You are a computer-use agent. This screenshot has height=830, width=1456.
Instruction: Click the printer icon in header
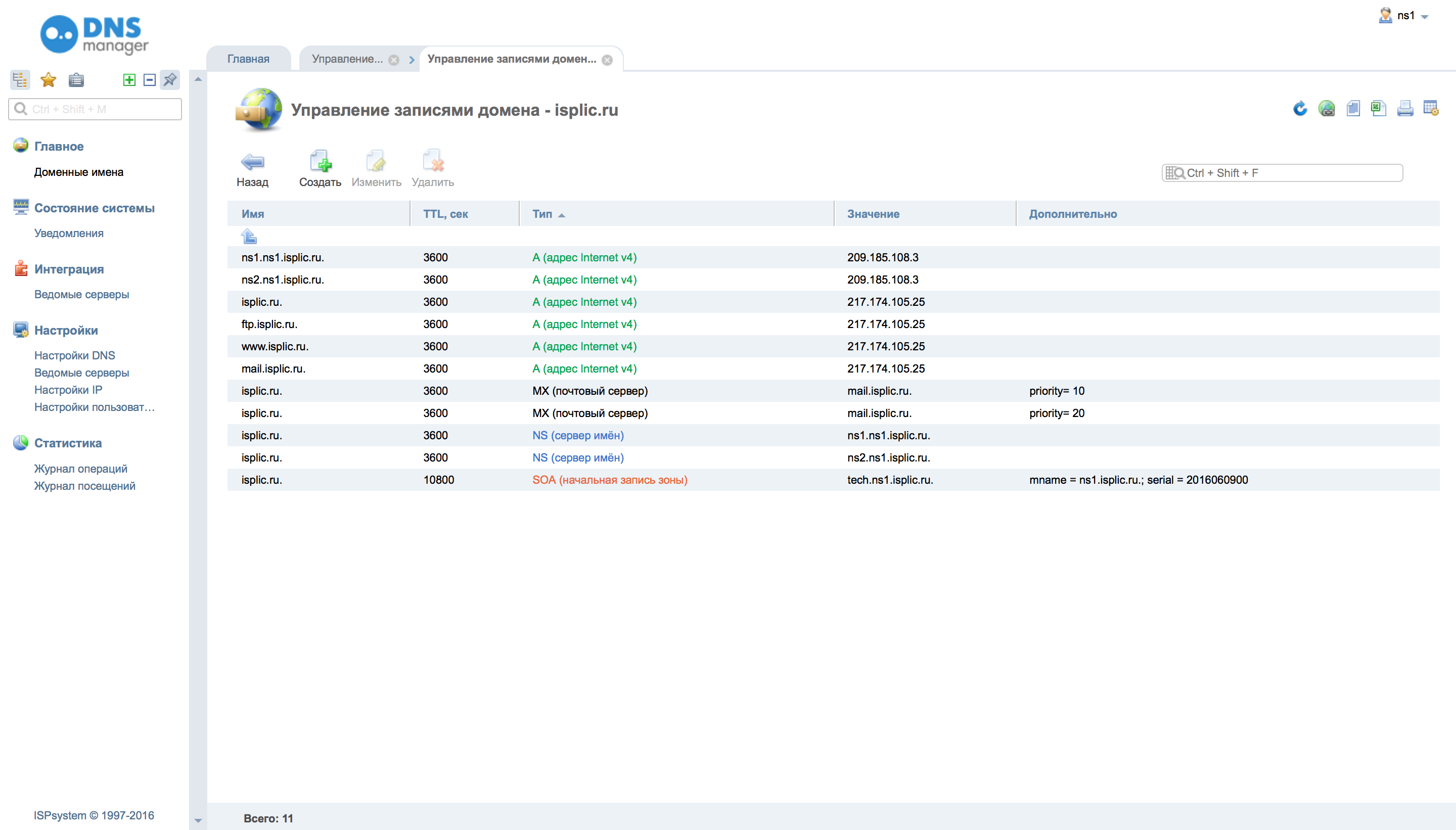[1405, 108]
